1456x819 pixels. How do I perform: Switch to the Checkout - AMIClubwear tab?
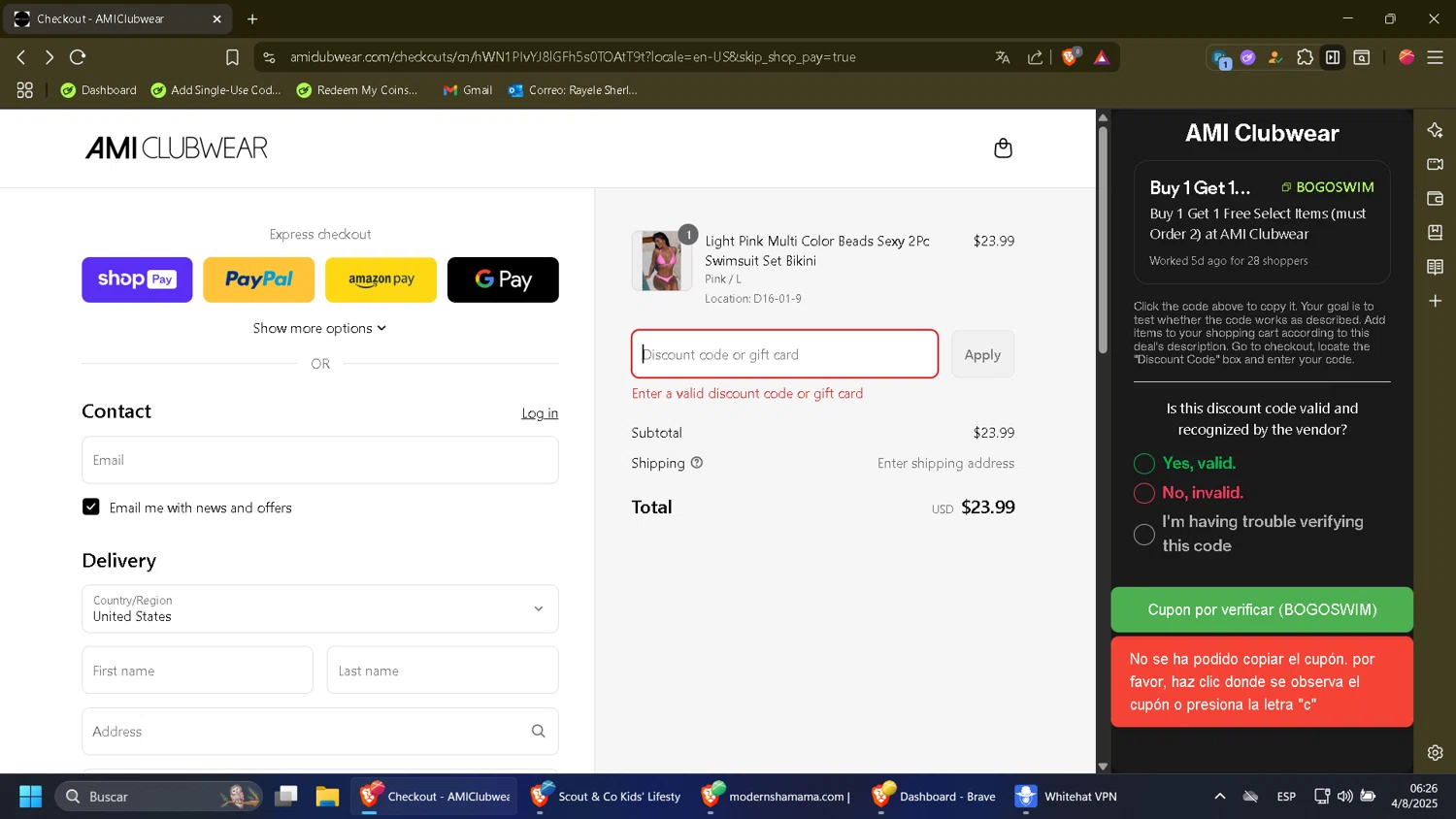[116, 18]
